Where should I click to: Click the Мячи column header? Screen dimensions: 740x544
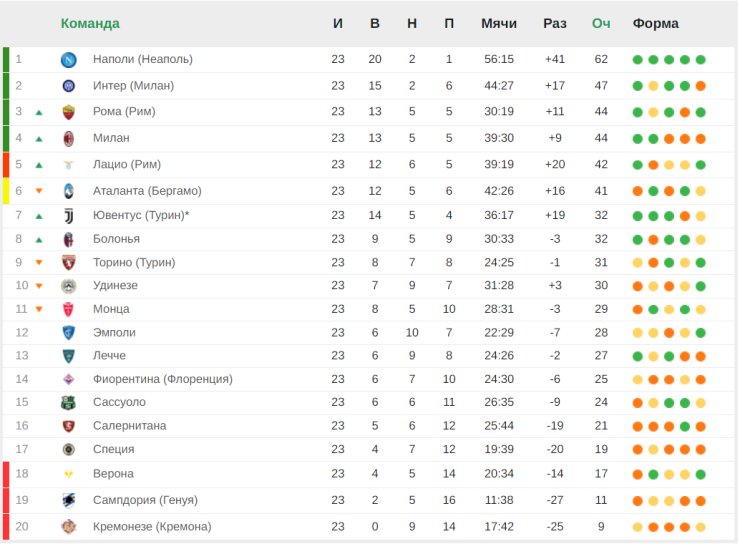(499, 24)
